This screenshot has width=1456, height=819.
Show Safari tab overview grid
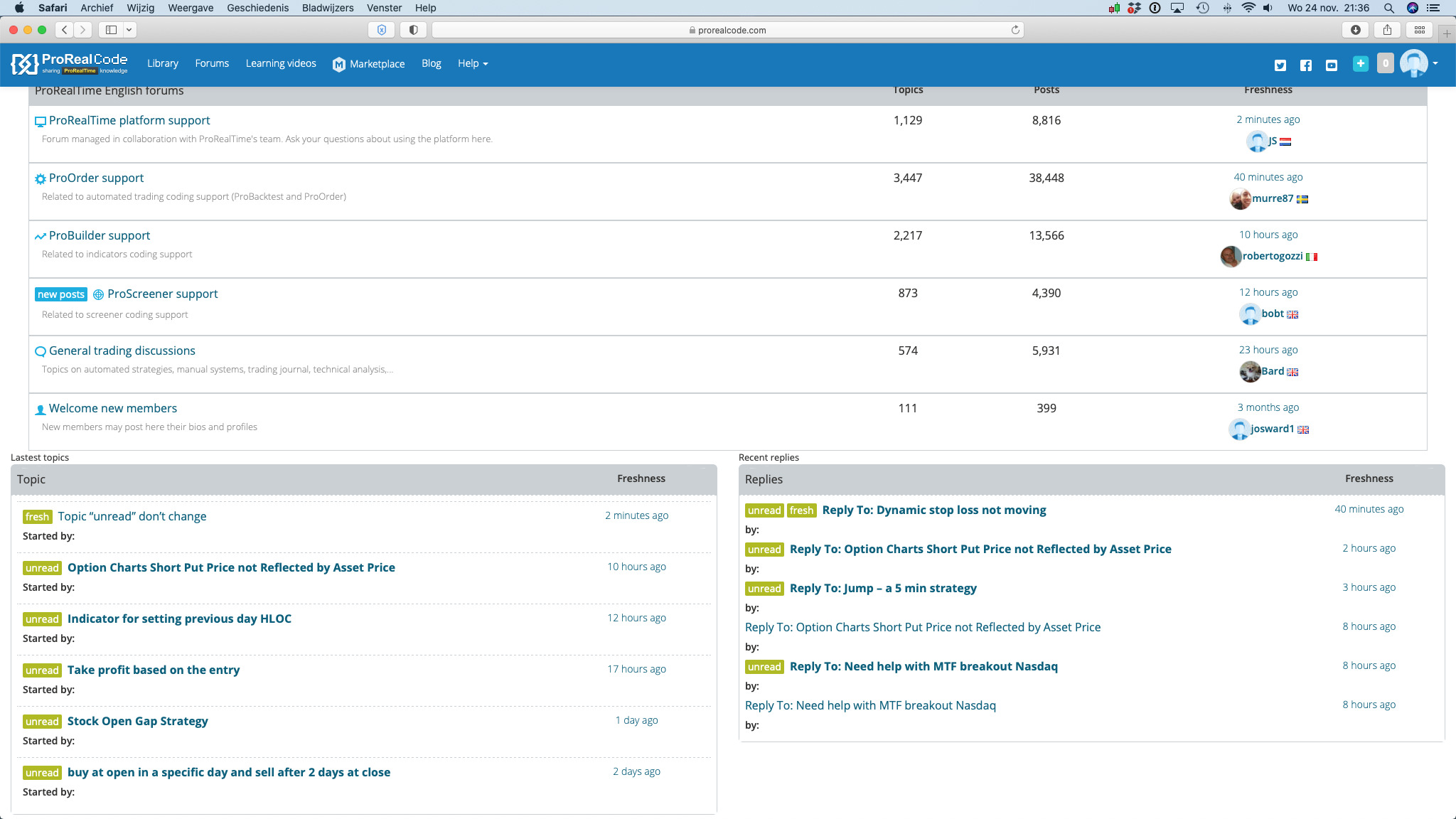click(1420, 30)
